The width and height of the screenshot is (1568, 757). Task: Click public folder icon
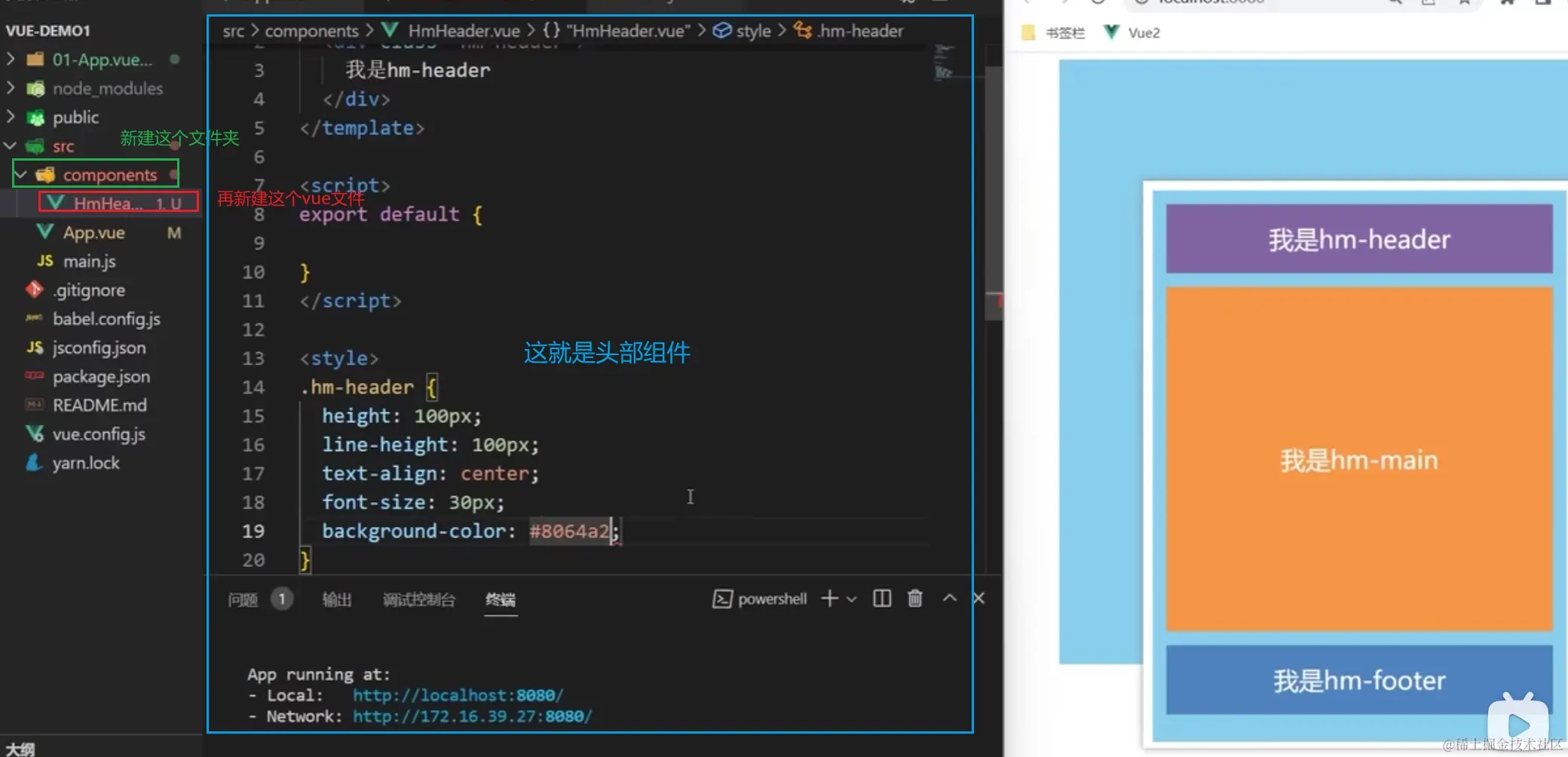[35, 118]
